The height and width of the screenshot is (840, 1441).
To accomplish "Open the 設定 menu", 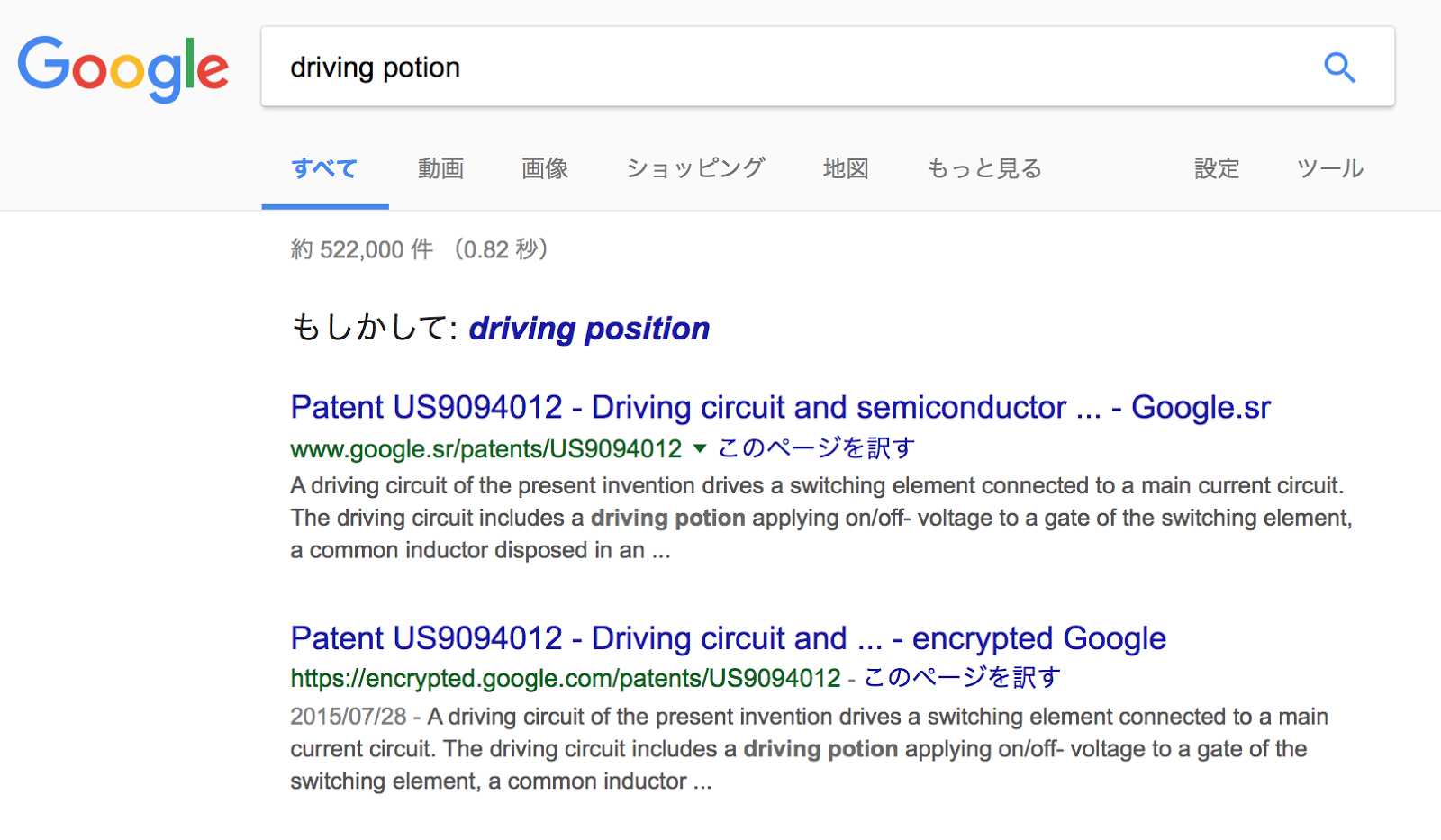I will [x=1217, y=168].
